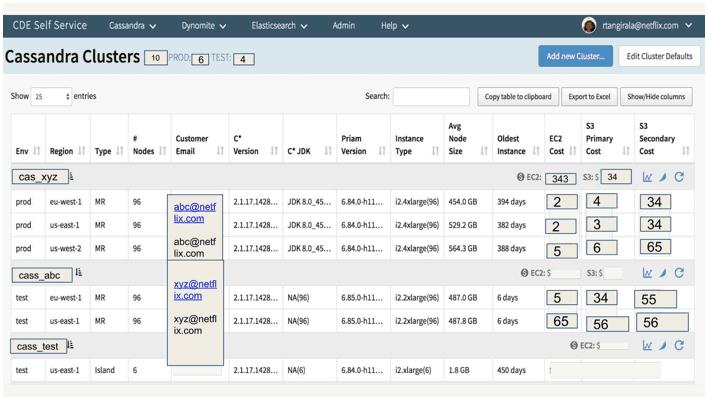Screen dimensions: 707x402
Task: Sort table by EC2 Cost column
Action: click(573, 151)
